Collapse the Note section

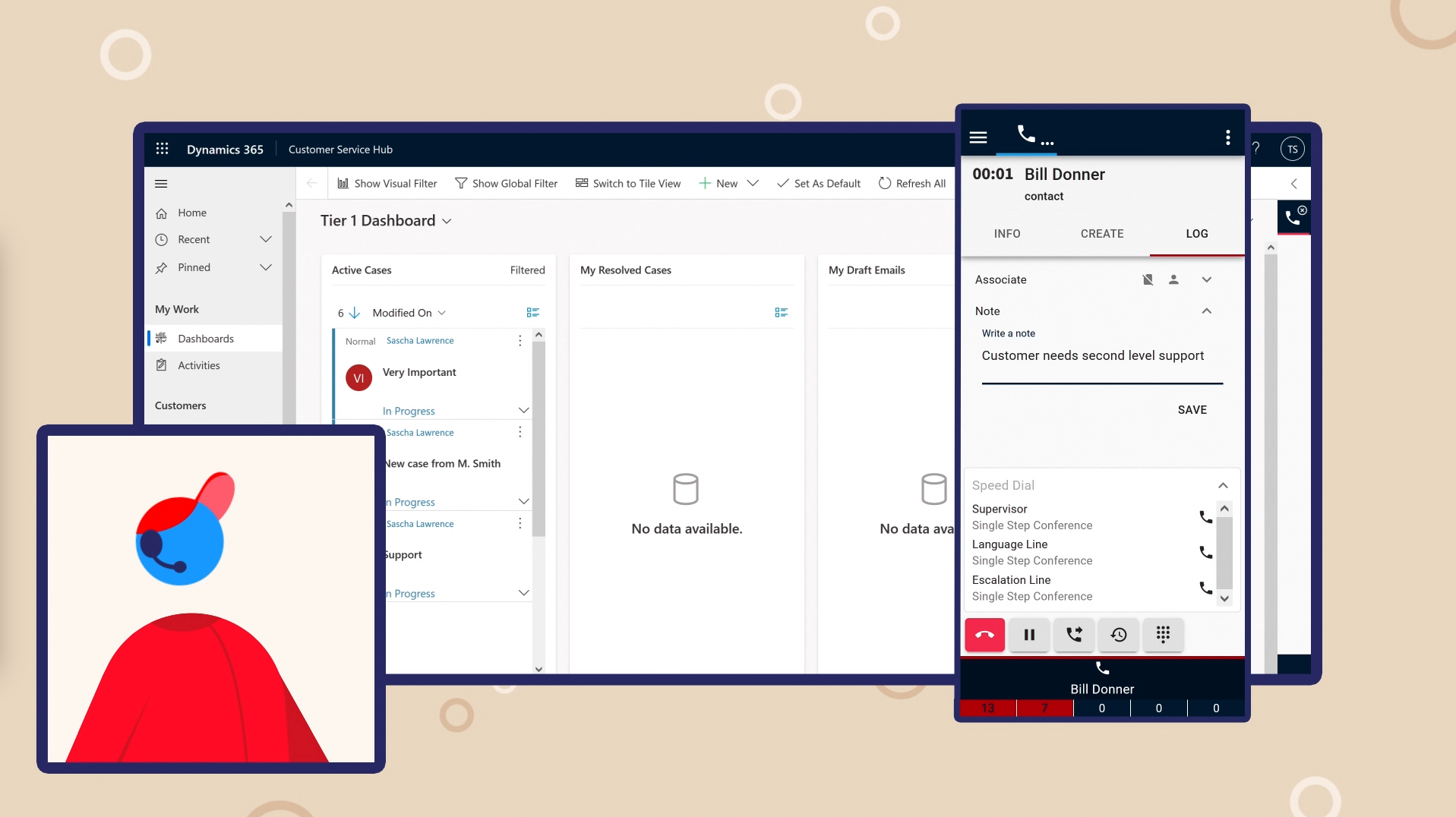click(x=1207, y=311)
